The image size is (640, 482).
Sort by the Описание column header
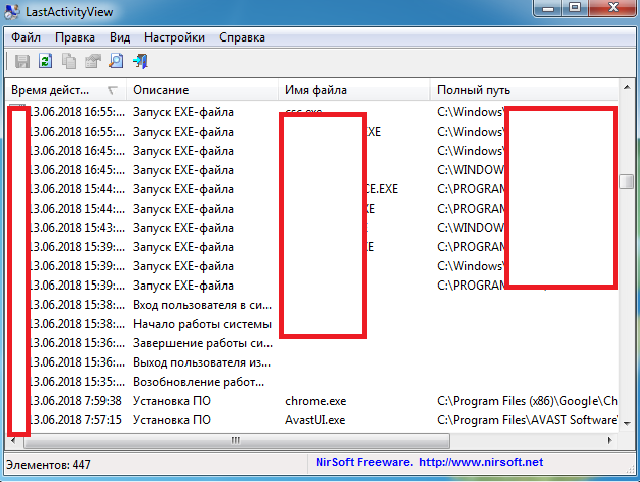[x=200, y=90]
